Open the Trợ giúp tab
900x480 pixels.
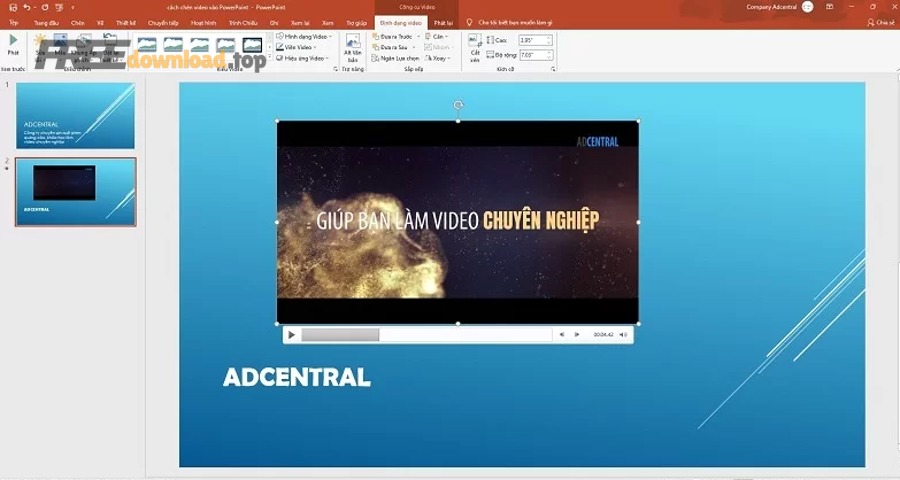tap(356, 23)
